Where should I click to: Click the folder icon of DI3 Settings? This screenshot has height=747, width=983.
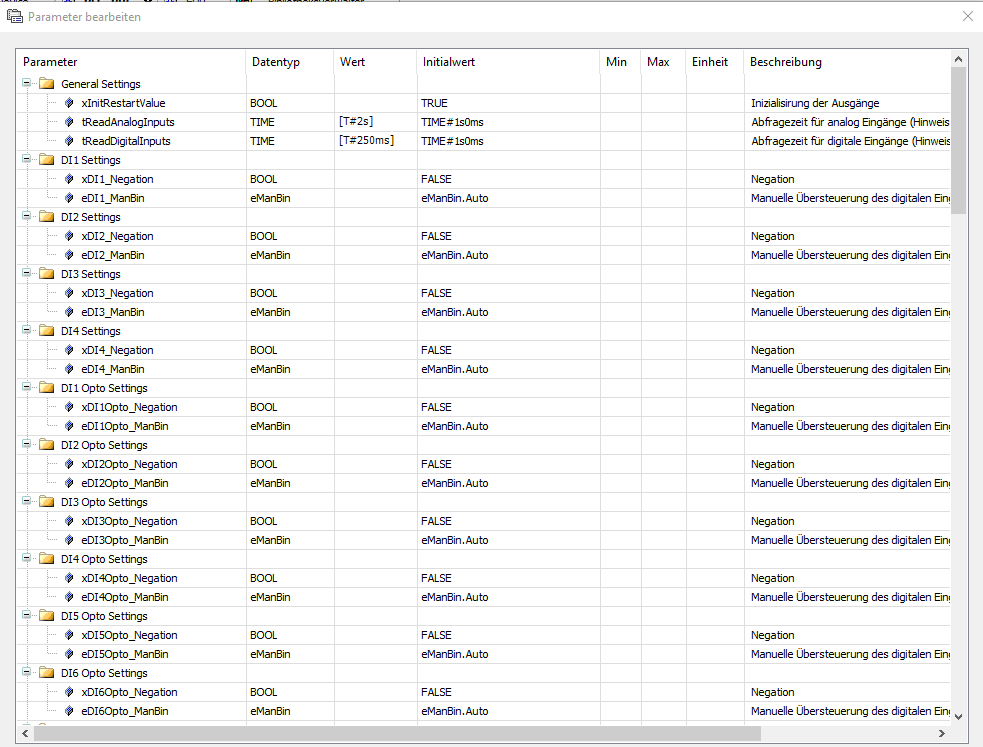pos(46,274)
